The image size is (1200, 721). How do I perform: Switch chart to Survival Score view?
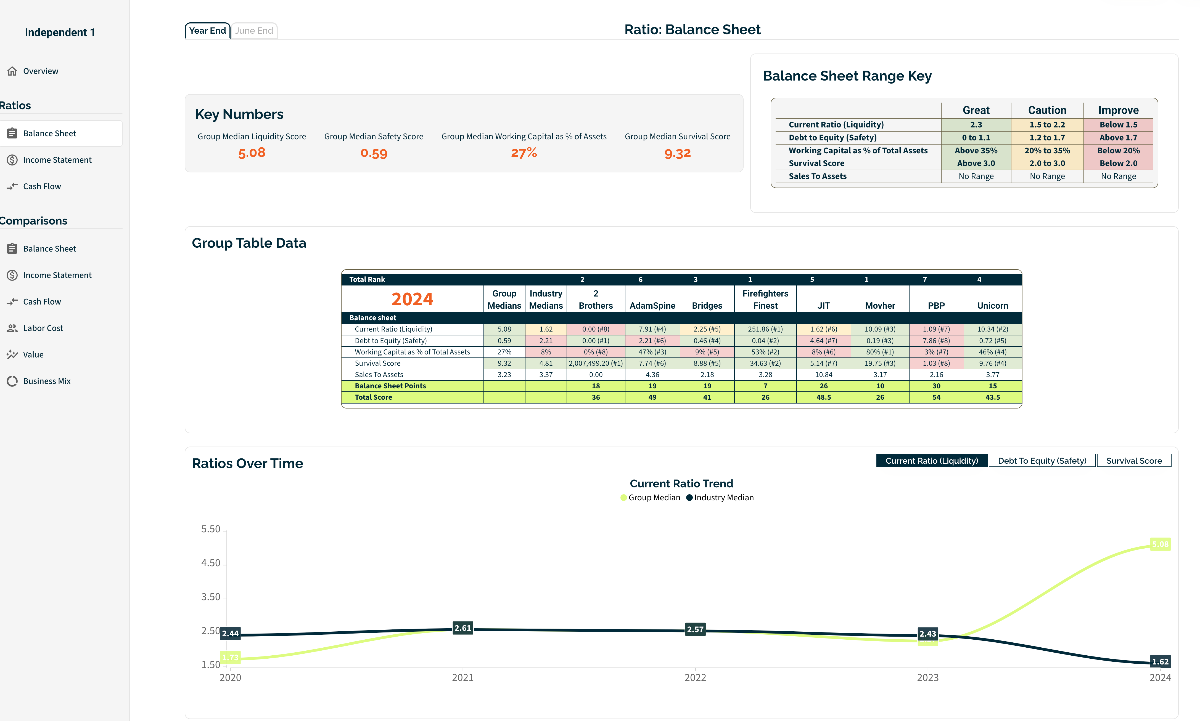click(1134, 460)
